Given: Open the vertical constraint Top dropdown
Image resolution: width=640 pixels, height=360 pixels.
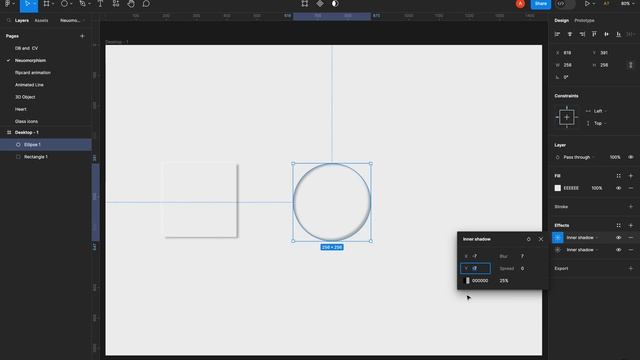Looking at the screenshot, I should click(x=596, y=123).
